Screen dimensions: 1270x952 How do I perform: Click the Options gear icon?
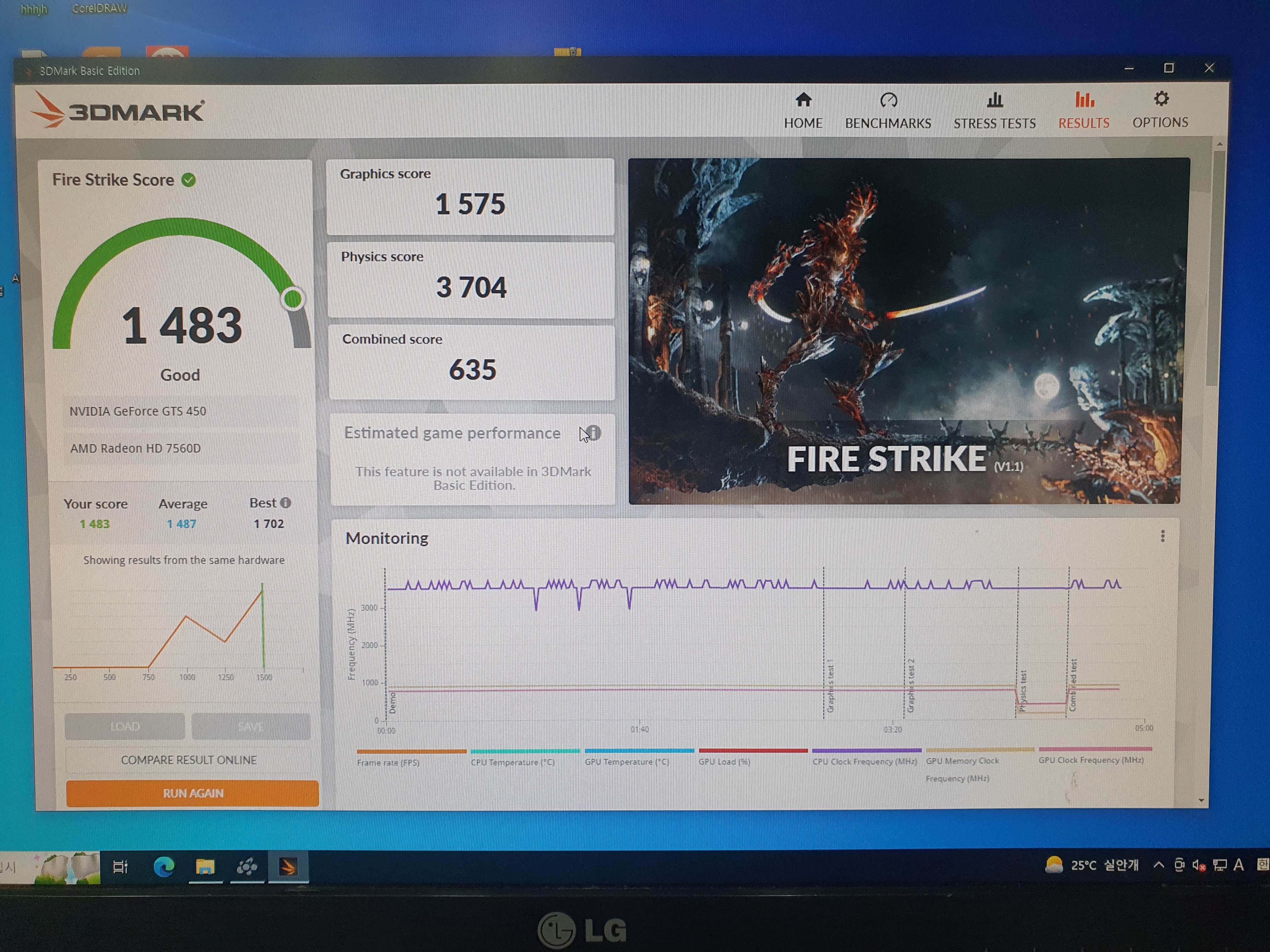pos(1161,99)
